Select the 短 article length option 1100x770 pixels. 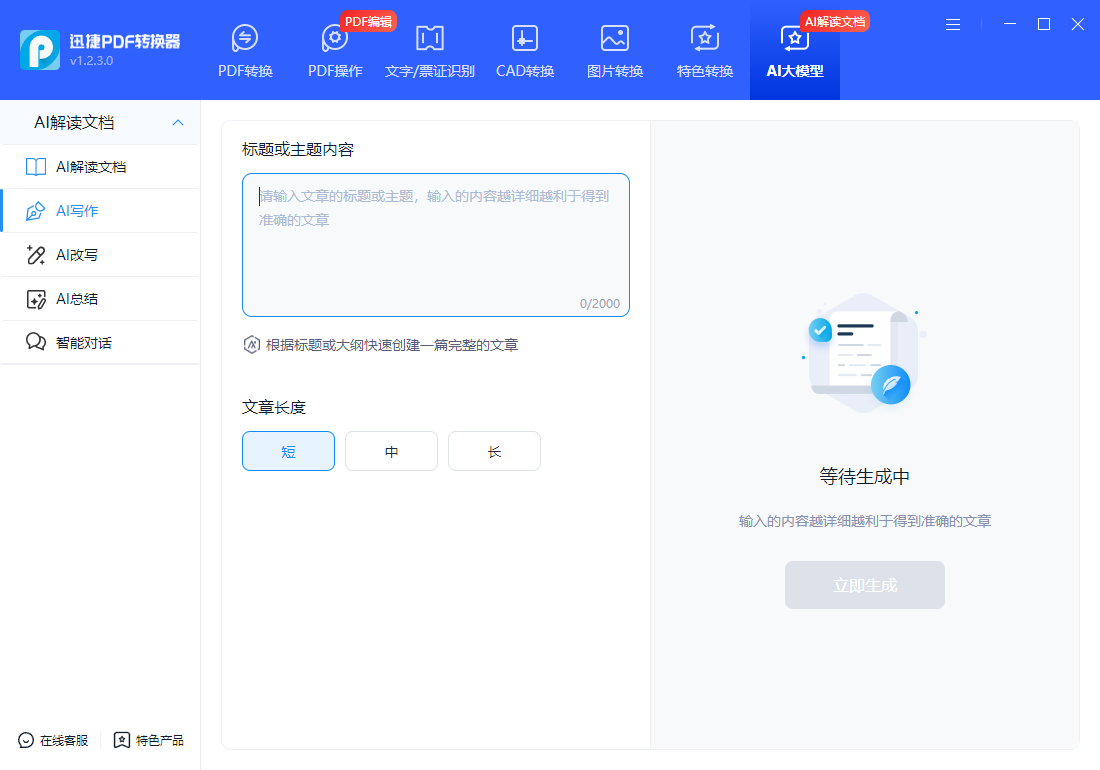[288, 451]
